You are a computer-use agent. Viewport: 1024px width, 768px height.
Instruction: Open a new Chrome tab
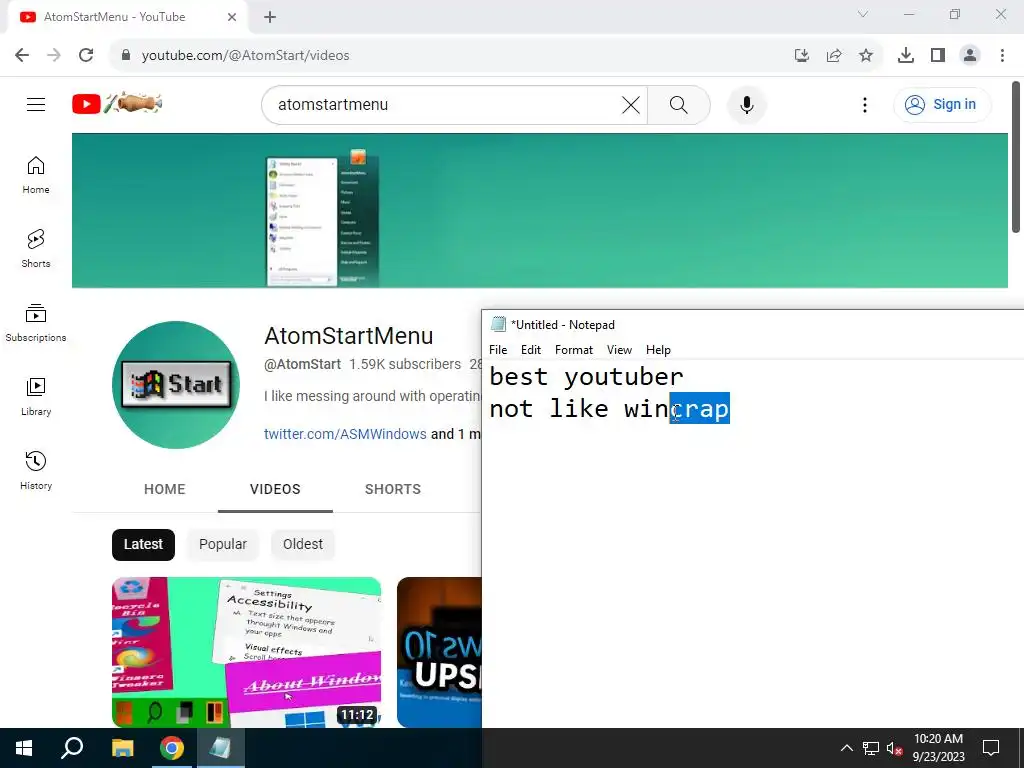click(x=270, y=17)
